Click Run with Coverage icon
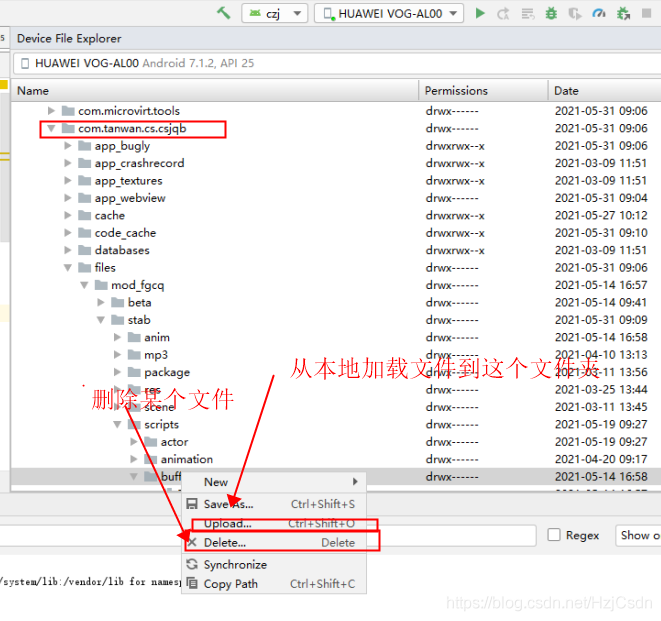This screenshot has width=661, height=621. point(575,14)
